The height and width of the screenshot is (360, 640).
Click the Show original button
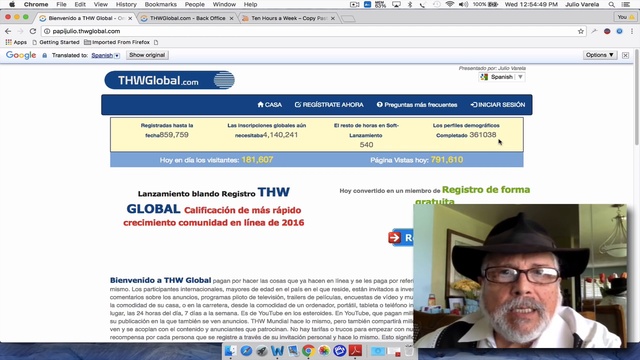click(x=147, y=55)
